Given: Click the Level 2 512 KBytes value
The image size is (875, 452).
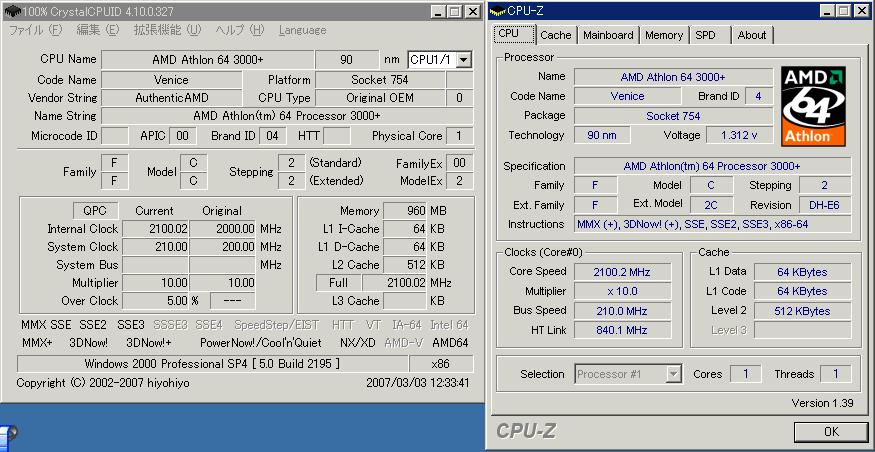Looking at the screenshot, I should 802,311.
